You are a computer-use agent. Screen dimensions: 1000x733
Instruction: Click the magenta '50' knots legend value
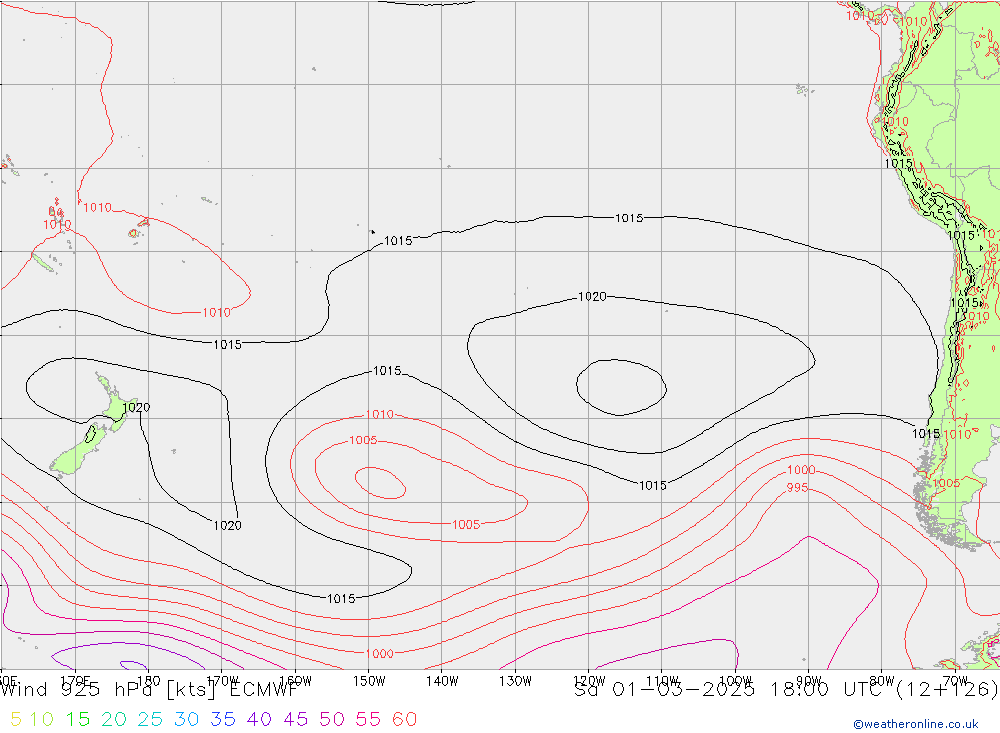point(332,720)
